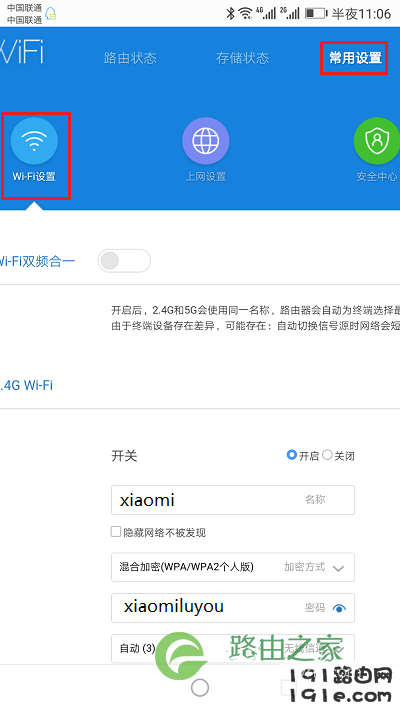
Task: Click the xiaomi network name field
Action: coord(233,500)
